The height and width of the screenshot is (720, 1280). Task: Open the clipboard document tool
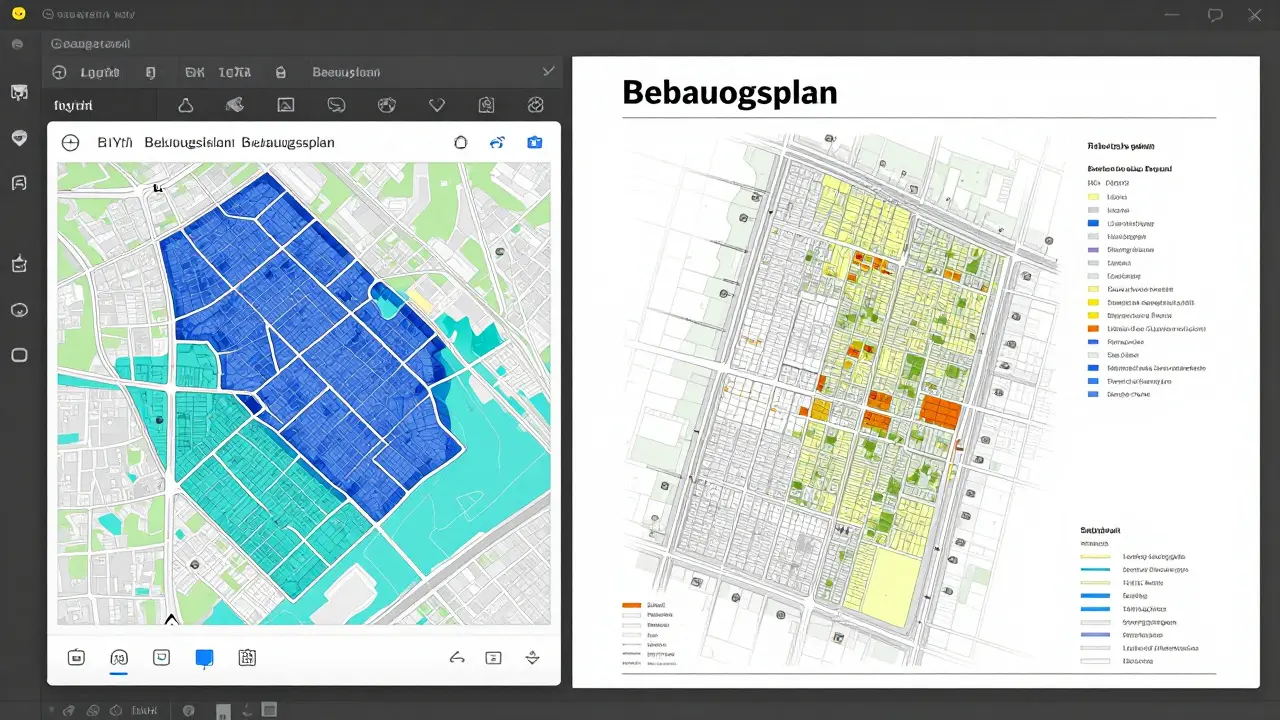(x=486, y=104)
